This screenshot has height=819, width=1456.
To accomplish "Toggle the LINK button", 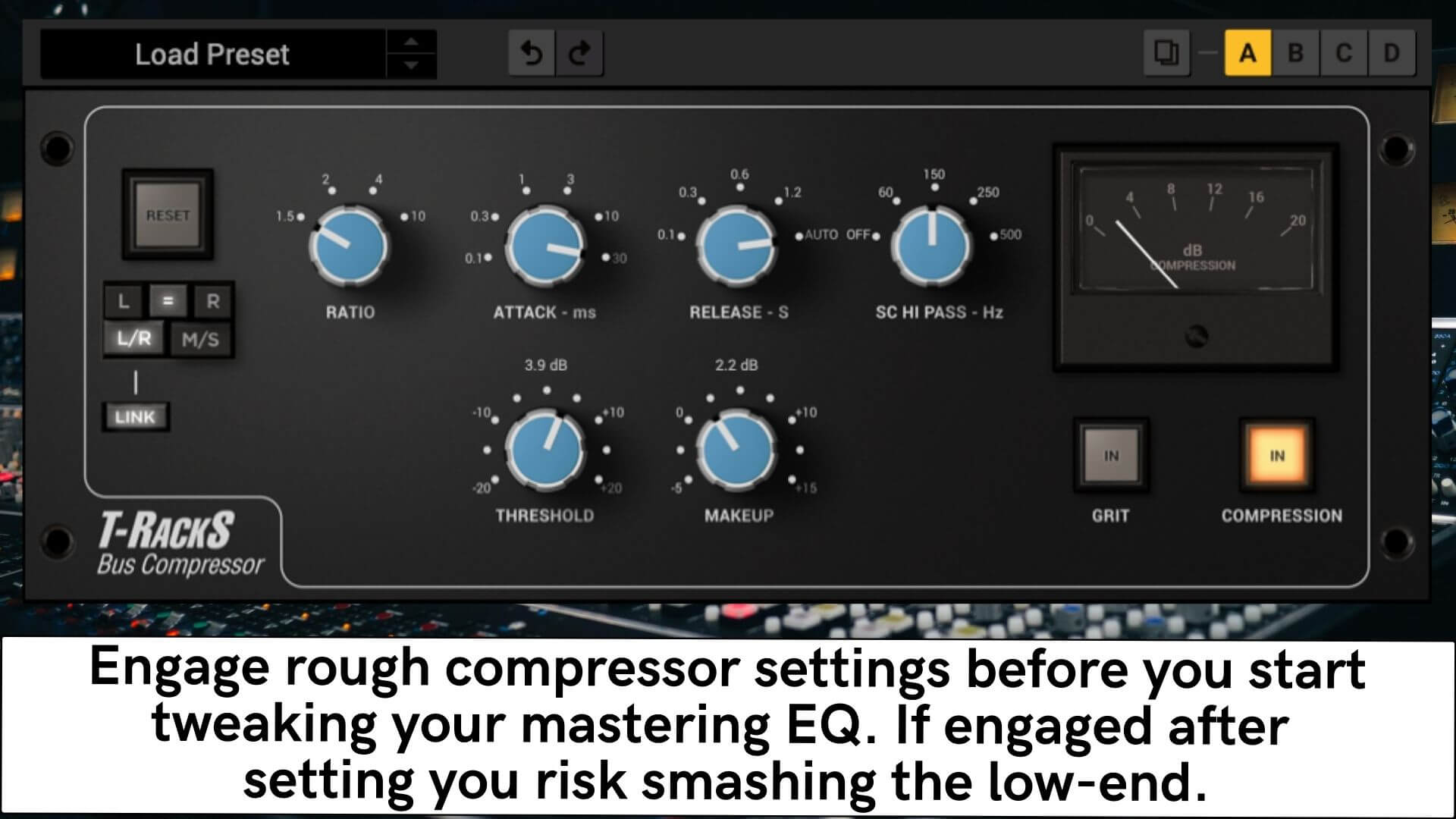I will [136, 416].
